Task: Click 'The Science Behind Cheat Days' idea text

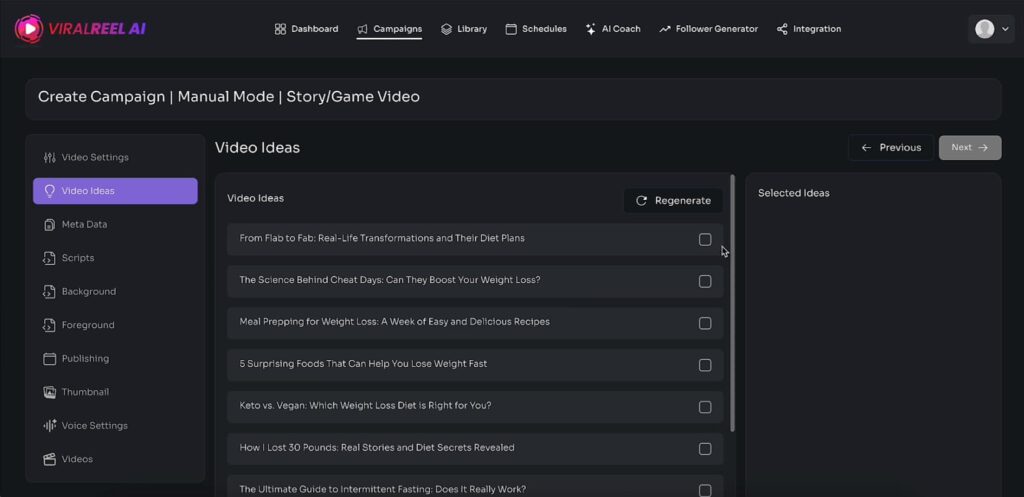Action: [x=390, y=280]
